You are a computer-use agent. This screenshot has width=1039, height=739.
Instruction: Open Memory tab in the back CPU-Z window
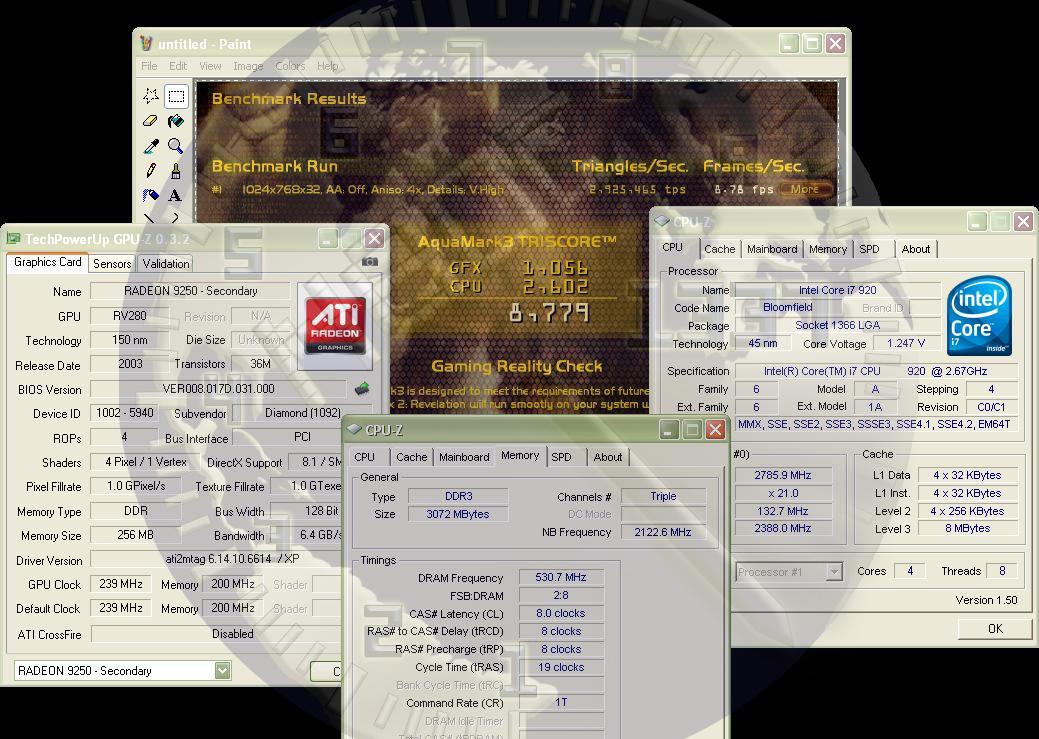pyautogui.click(x=828, y=249)
